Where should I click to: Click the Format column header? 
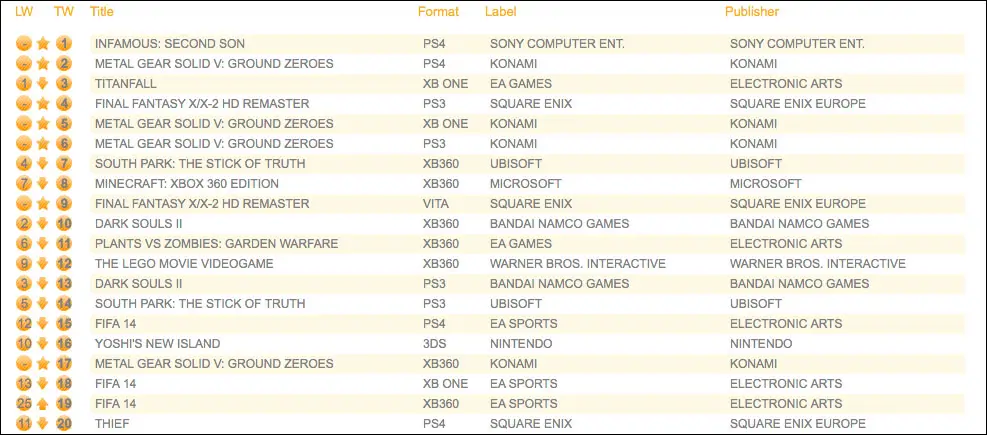tap(438, 12)
